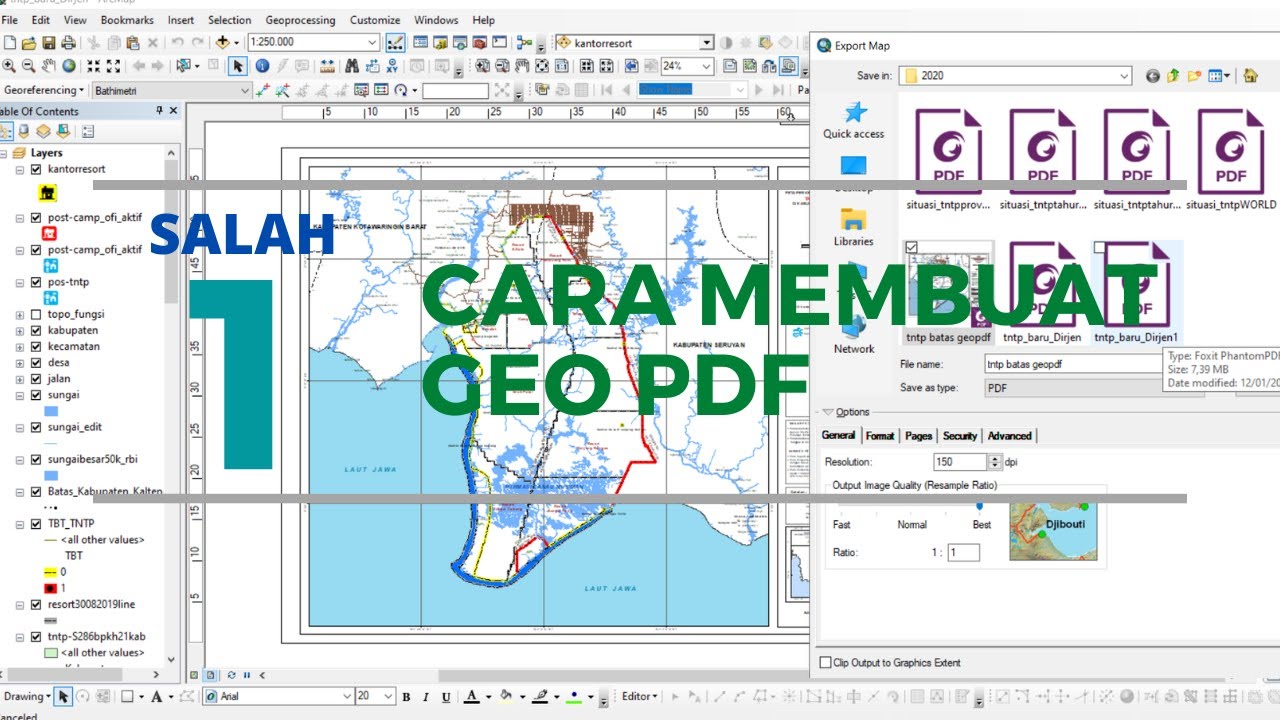This screenshot has height=720, width=1280.
Task: Click Italic in the Drawing toolbar
Action: point(425,697)
